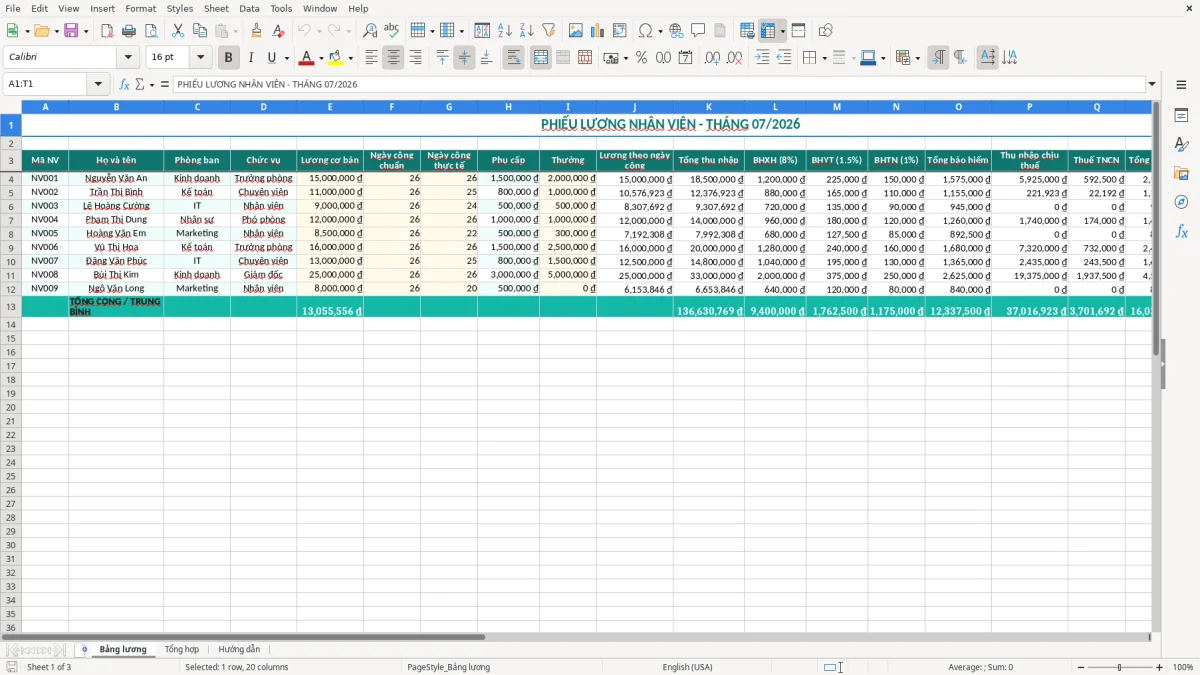Viewport: 1200px width, 675px height.
Task: Adjust the zoom slider
Action: 1120,667
